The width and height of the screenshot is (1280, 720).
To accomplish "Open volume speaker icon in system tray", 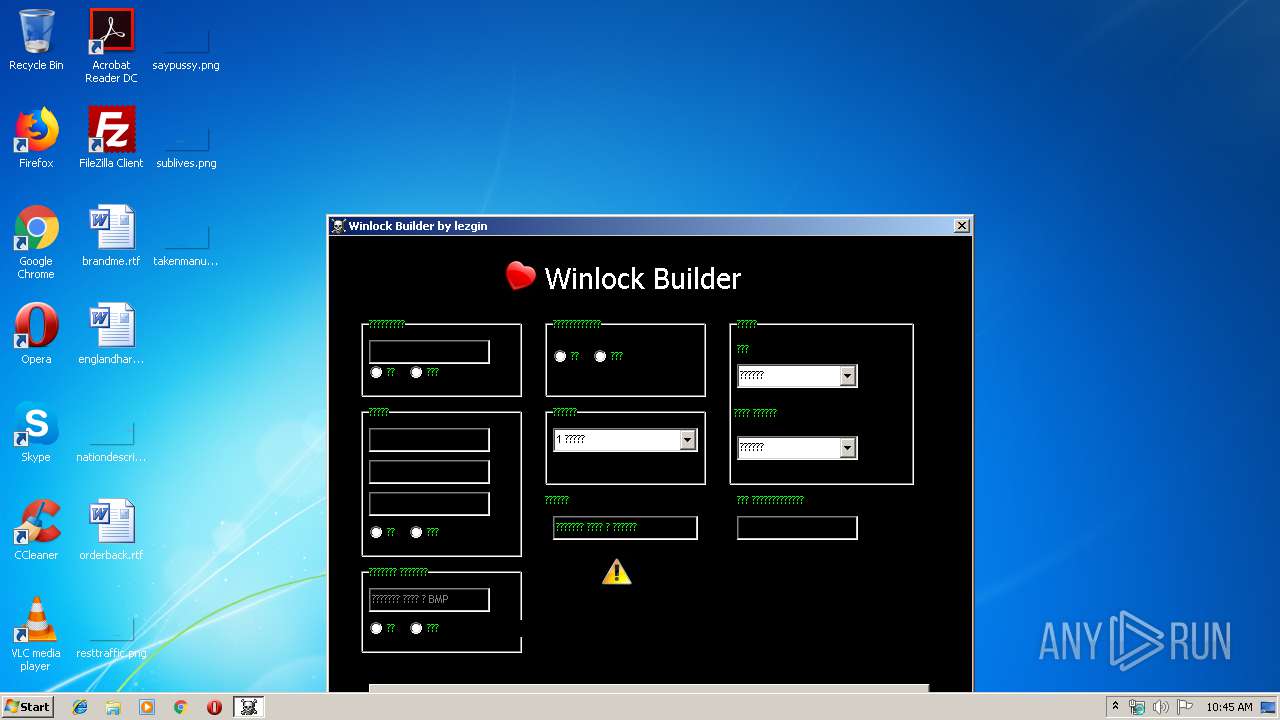I will (1161, 707).
